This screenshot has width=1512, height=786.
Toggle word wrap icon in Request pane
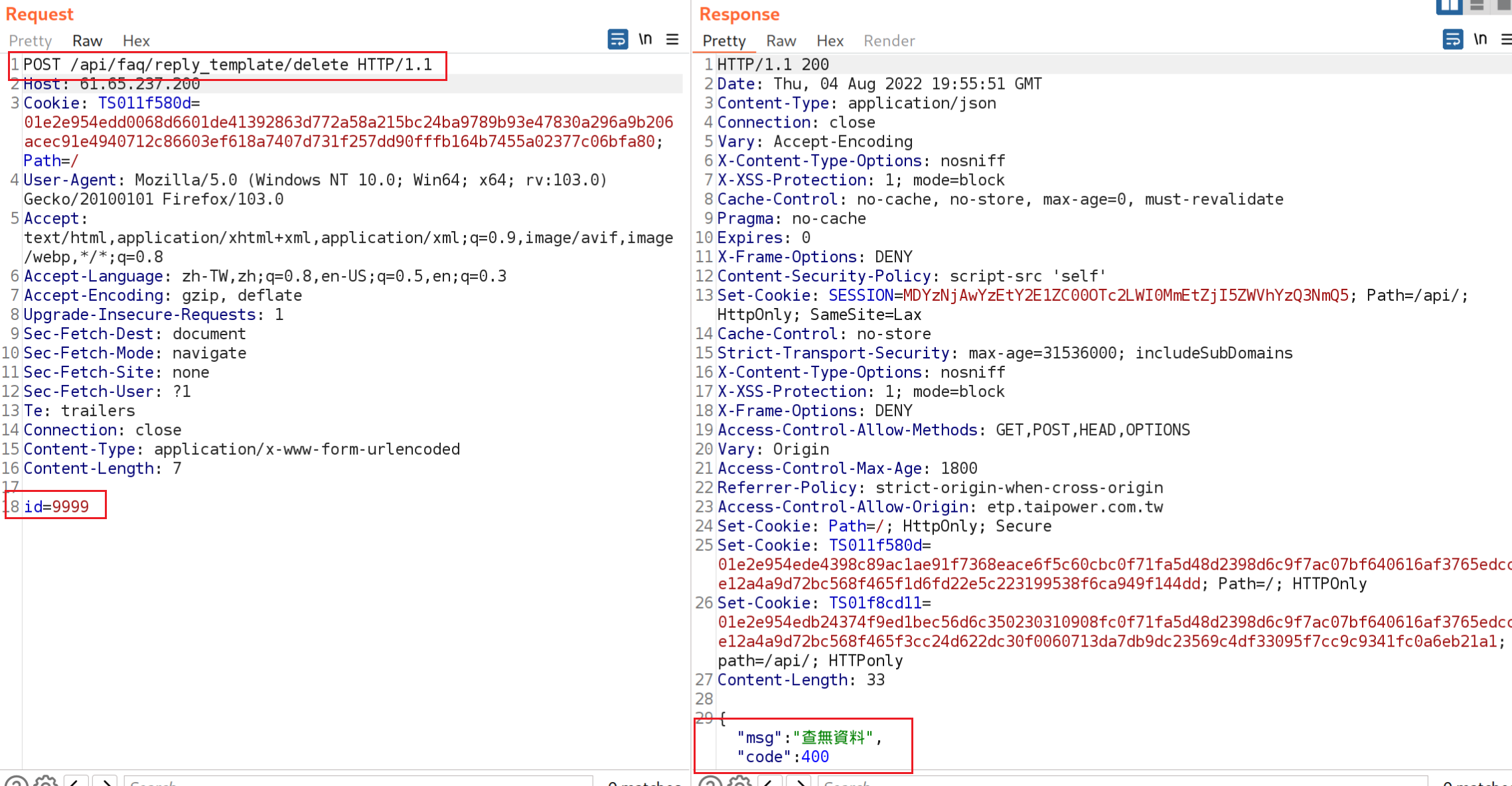(617, 39)
